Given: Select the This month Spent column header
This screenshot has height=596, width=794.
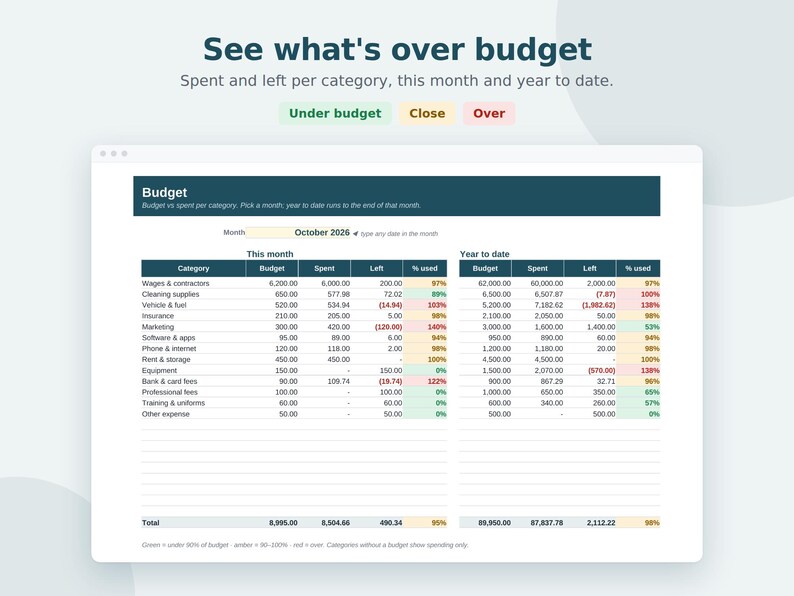Looking at the screenshot, I should click(324, 268).
